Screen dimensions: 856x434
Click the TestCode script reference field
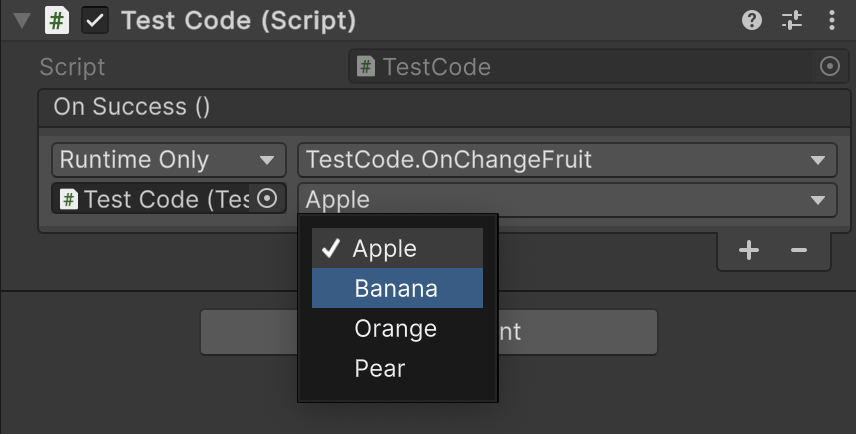pyautogui.click(x=580, y=67)
